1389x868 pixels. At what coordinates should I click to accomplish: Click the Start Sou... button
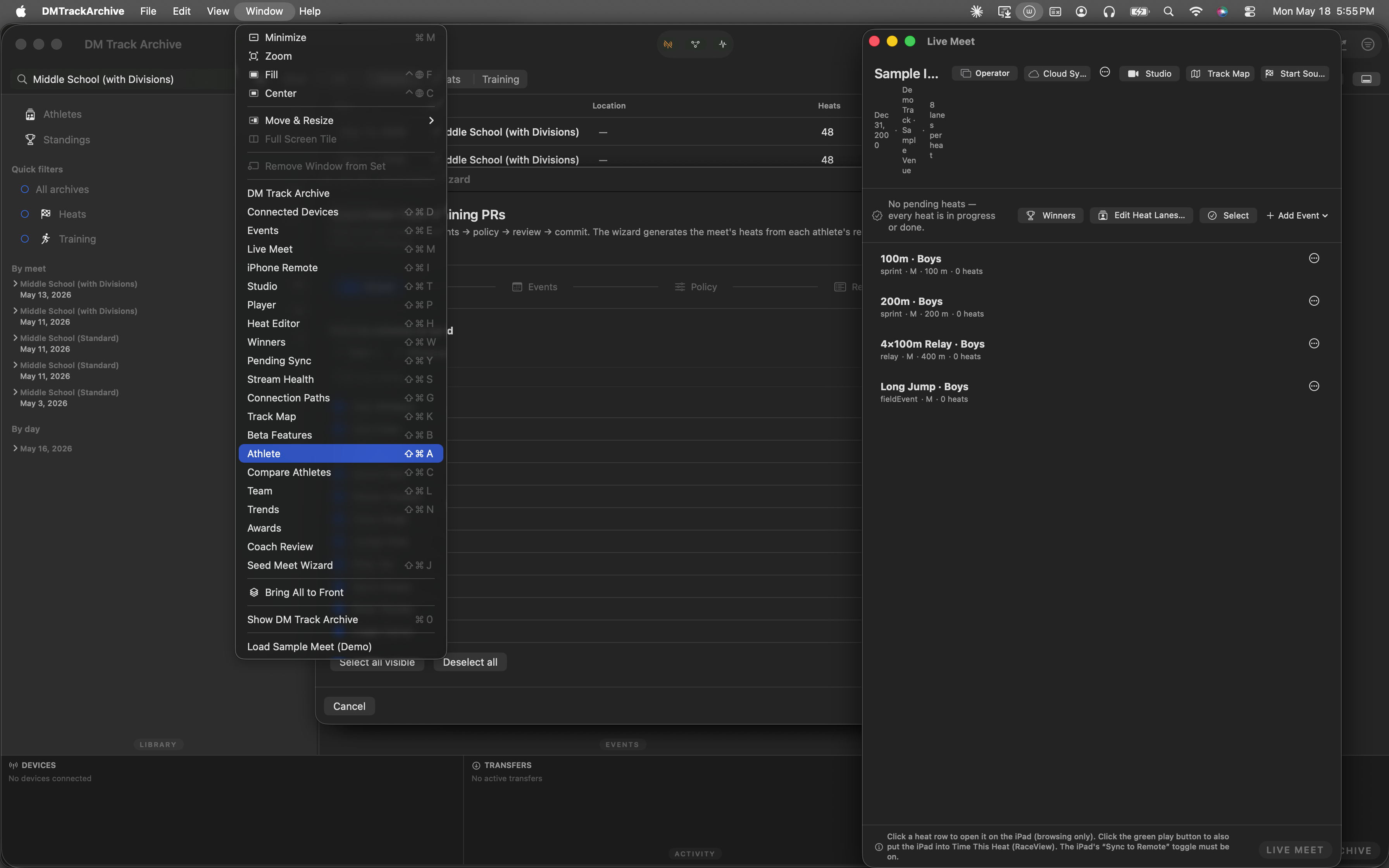[1294, 74]
